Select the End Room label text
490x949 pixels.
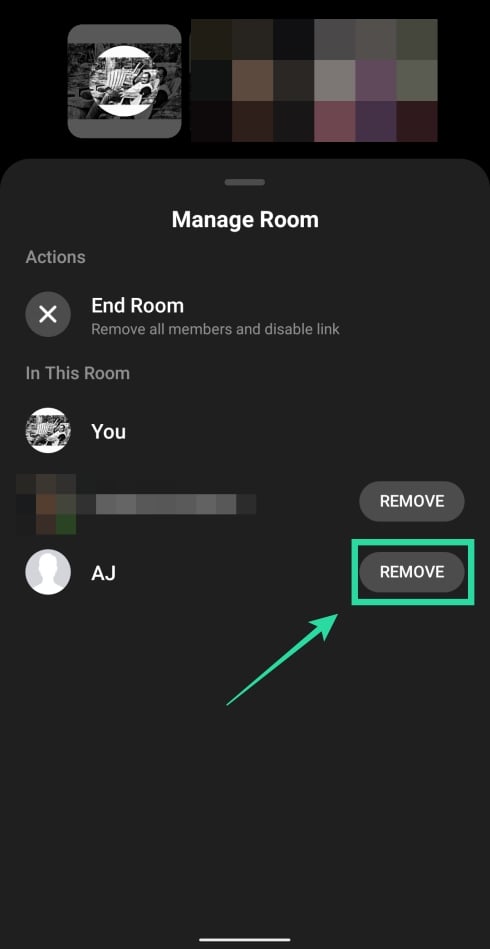137,306
